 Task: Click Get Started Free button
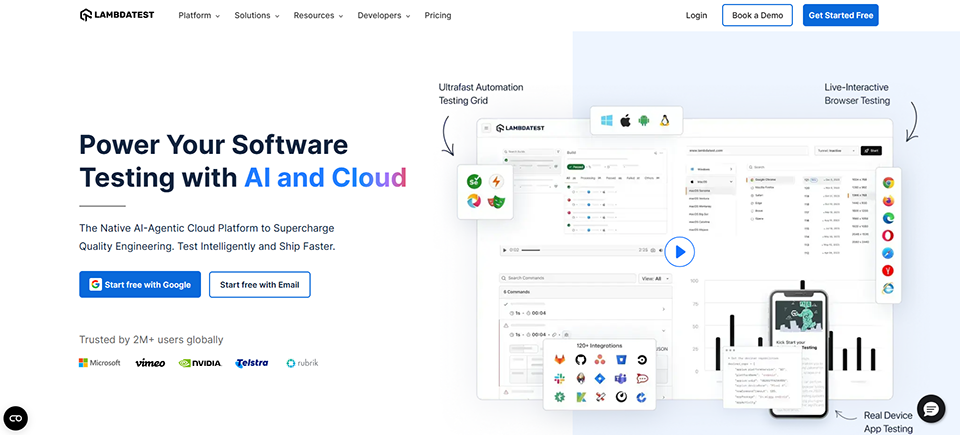coord(841,15)
